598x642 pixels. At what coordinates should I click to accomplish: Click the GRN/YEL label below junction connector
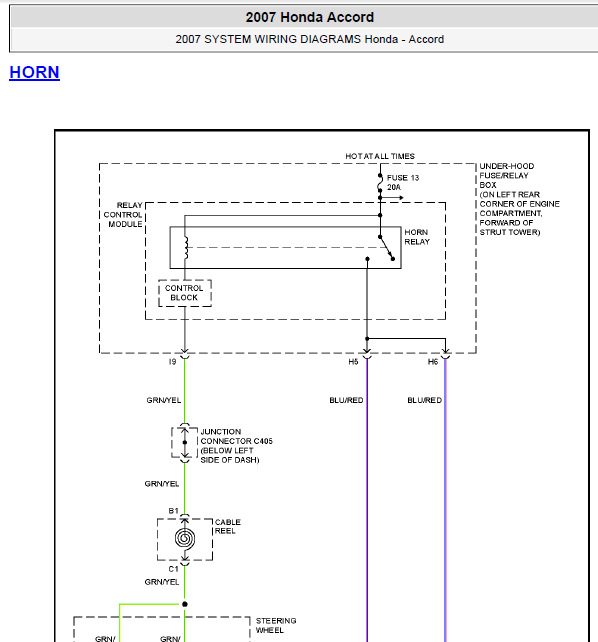(x=162, y=484)
